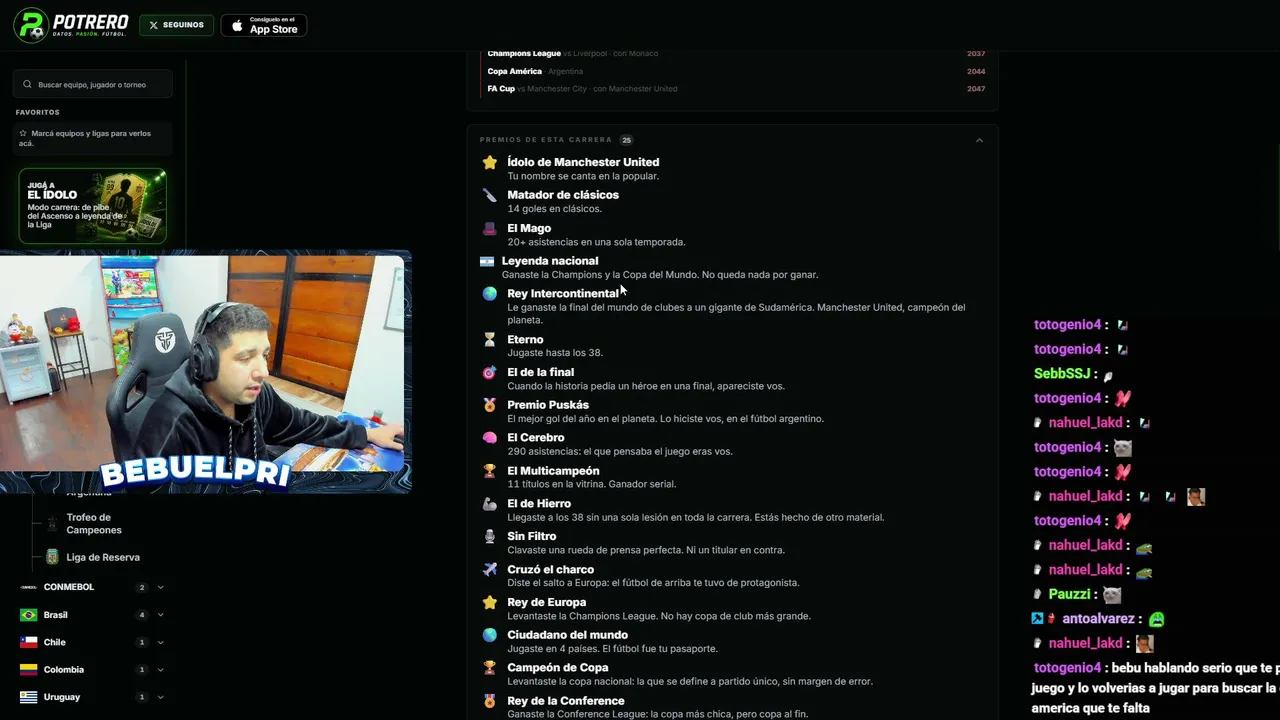Click the target icon for El de la final
Screen dimensions: 1280x720
(489, 372)
